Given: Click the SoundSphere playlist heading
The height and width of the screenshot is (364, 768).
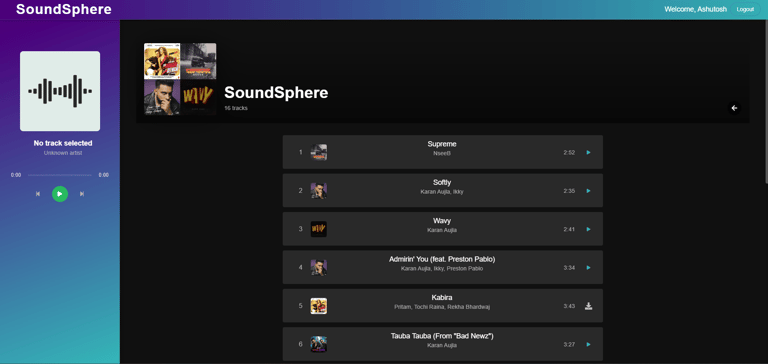Looking at the screenshot, I should click(276, 93).
